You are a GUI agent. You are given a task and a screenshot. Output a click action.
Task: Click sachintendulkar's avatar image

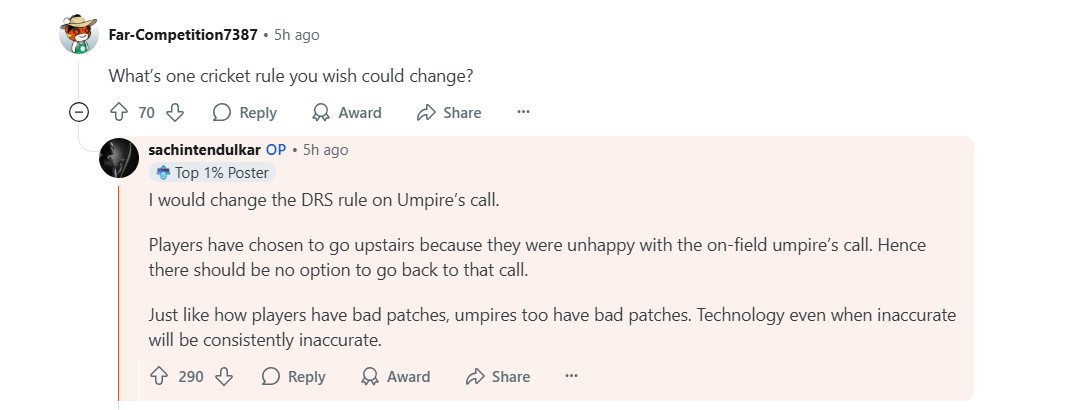pyautogui.click(x=119, y=157)
